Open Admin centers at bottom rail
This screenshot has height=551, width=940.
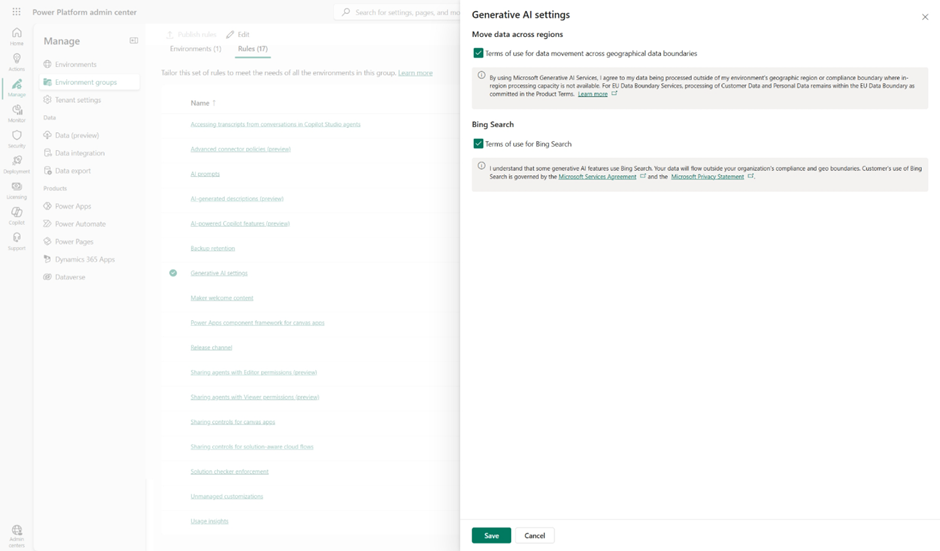click(x=17, y=536)
